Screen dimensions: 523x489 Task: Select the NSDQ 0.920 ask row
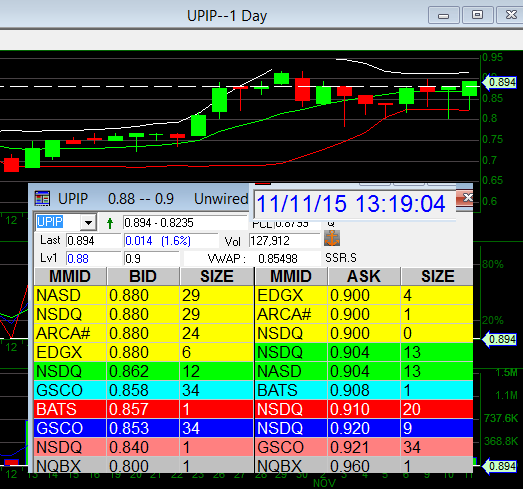tap(364, 428)
